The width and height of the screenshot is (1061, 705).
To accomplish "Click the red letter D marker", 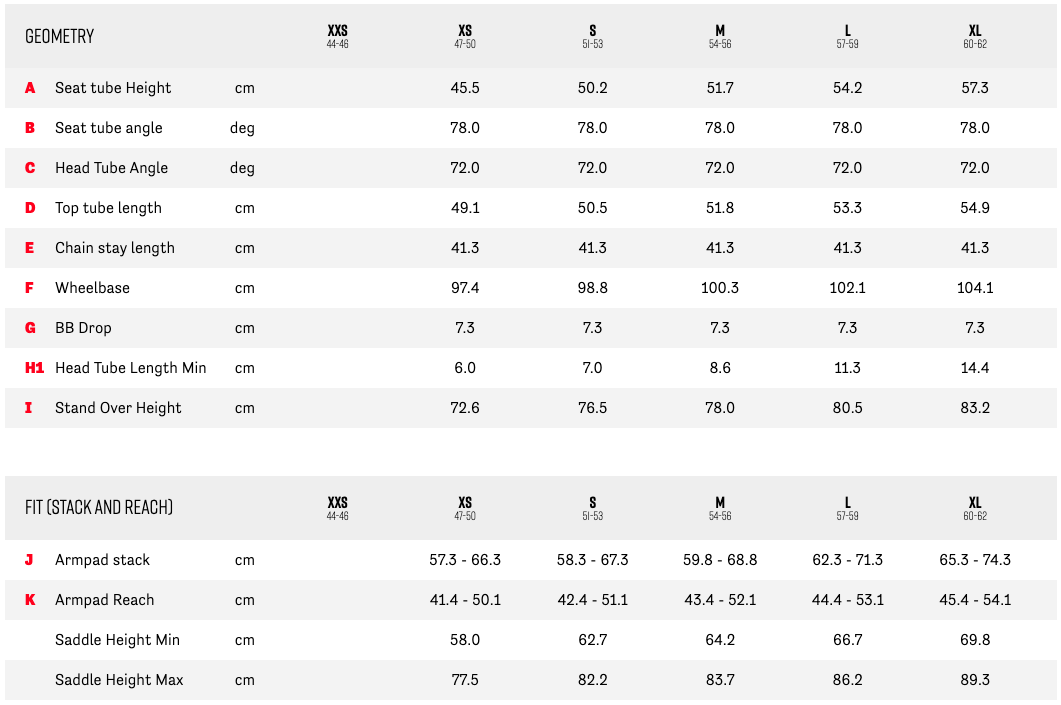I will [x=30, y=208].
